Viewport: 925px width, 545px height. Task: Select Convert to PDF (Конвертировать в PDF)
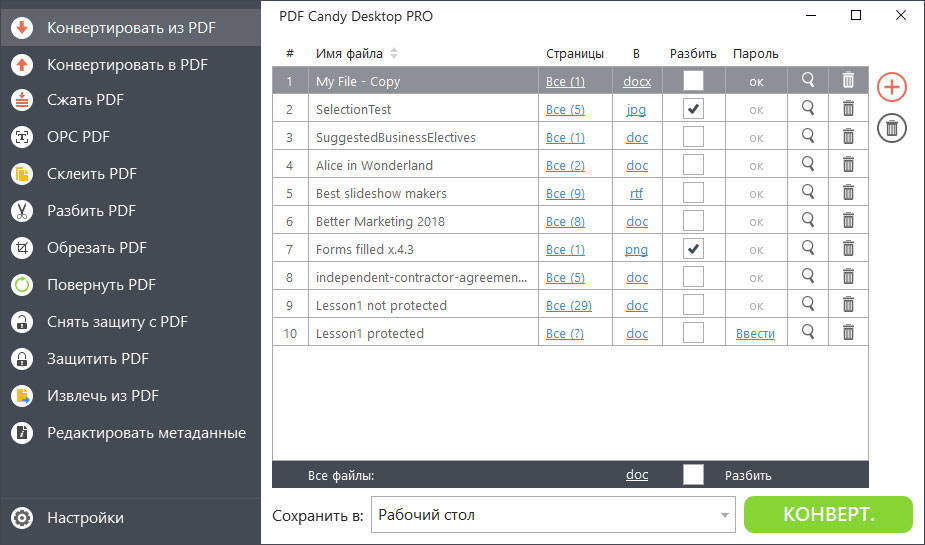[x=127, y=64]
